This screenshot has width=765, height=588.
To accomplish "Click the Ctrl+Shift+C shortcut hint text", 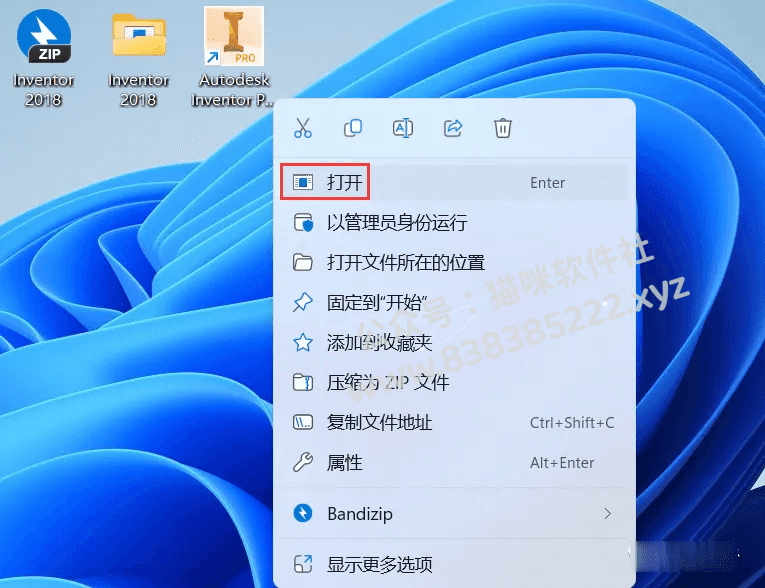I will click(x=572, y=423).
